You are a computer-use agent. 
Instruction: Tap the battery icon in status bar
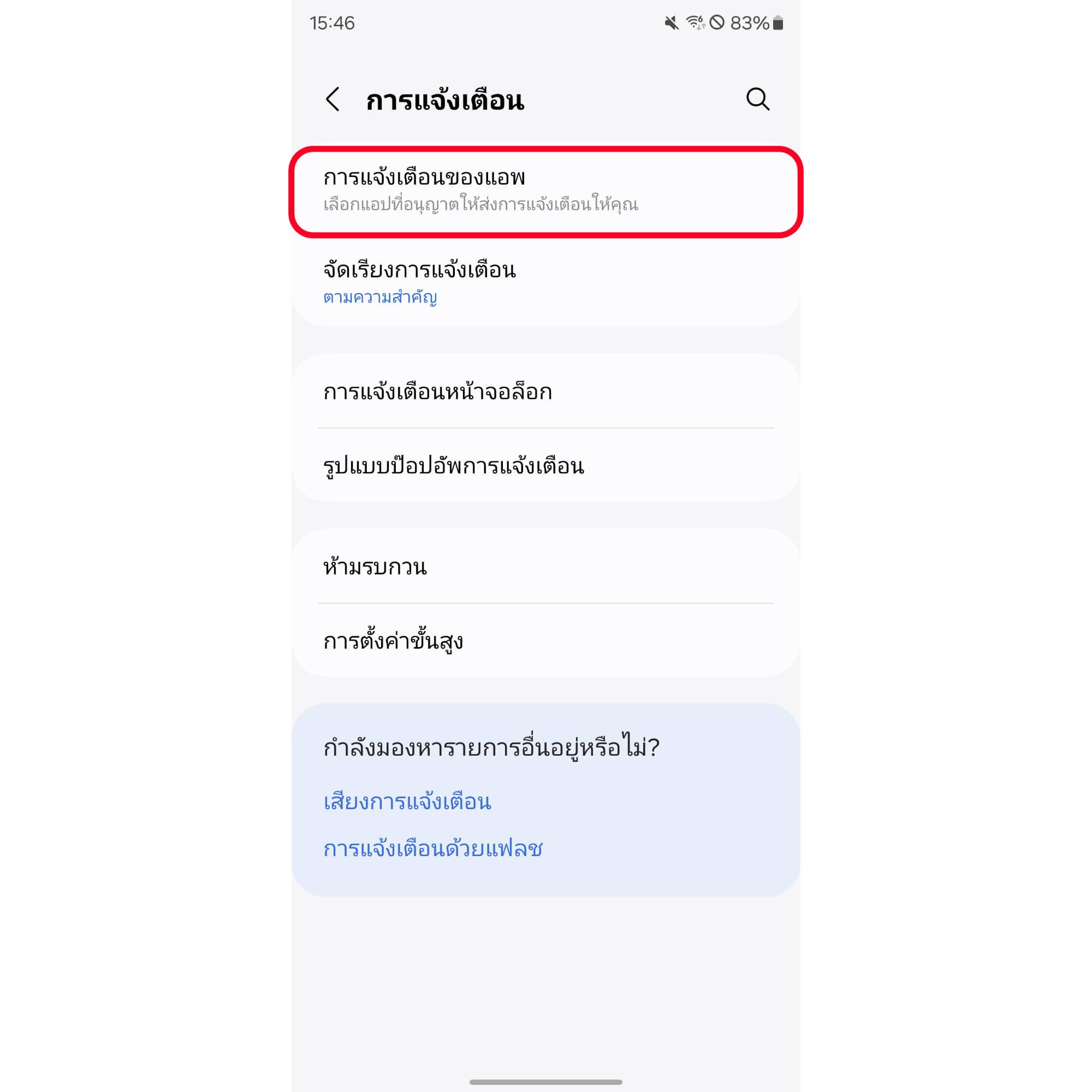[x=778, y=23]
